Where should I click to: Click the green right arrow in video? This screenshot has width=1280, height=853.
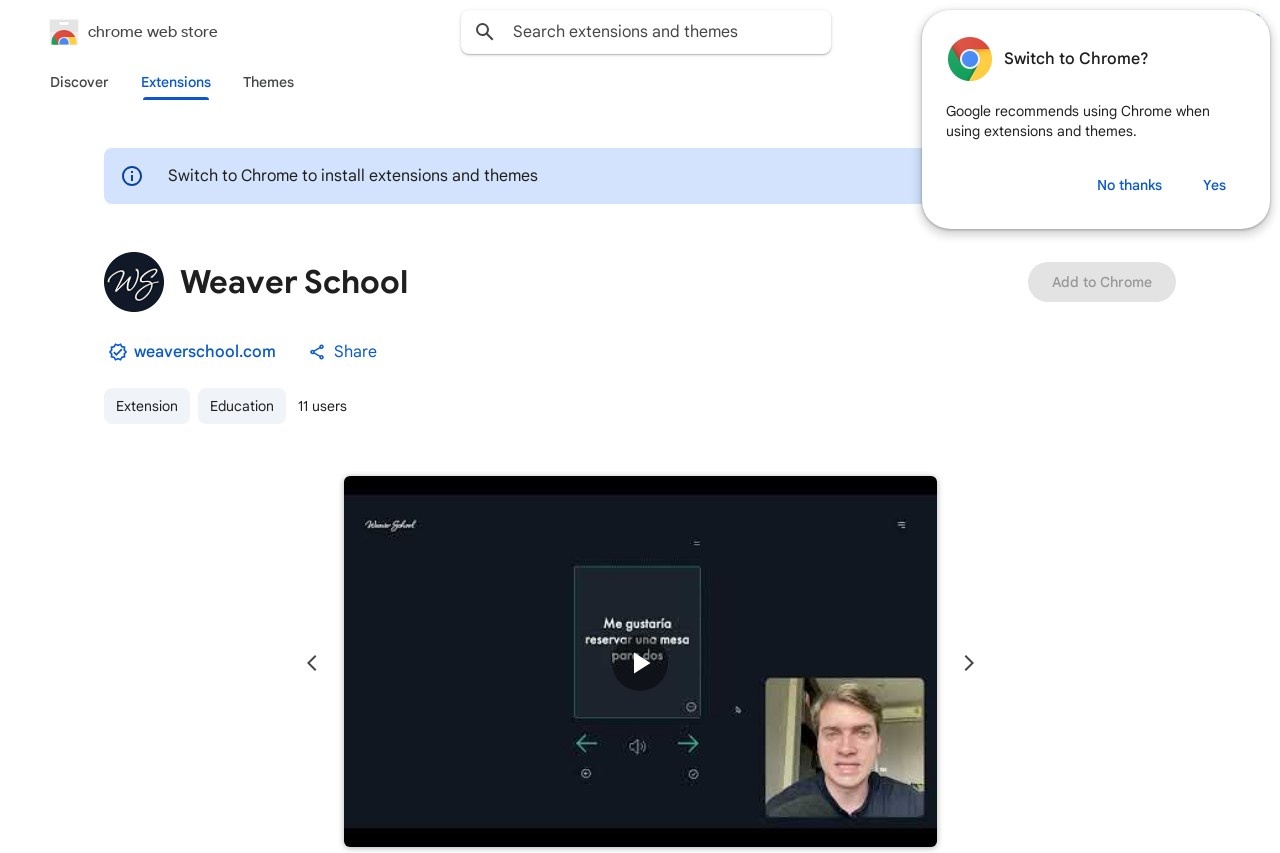pos(688,743)
